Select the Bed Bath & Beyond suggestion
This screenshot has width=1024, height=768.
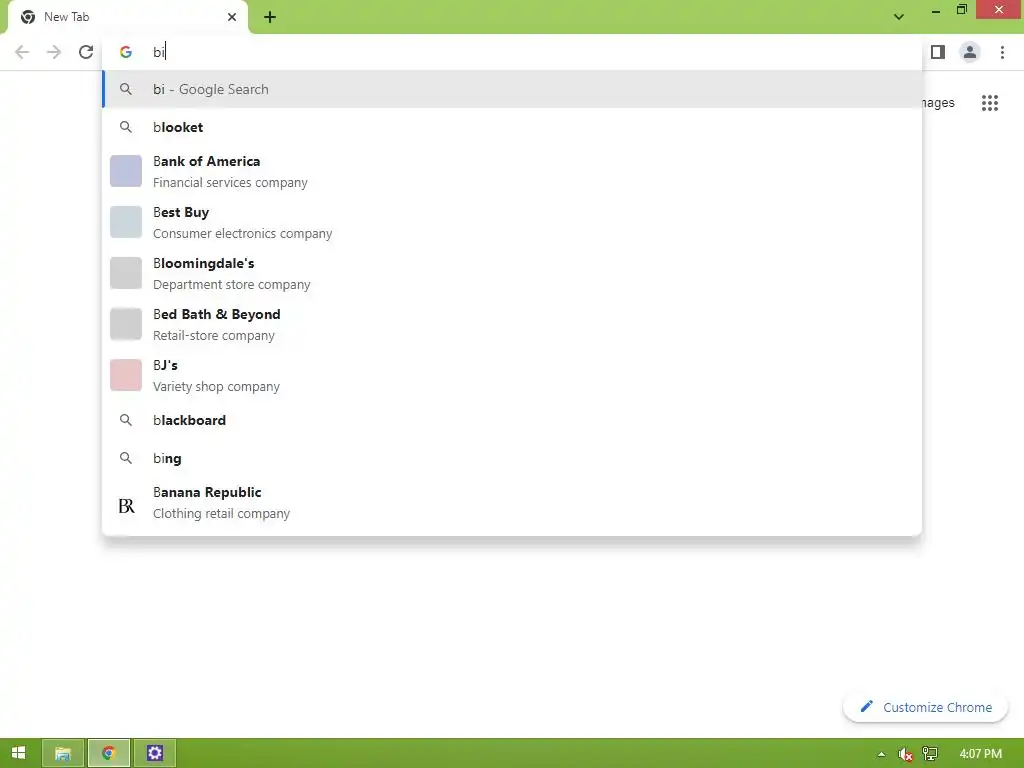[x=512, y=324]
